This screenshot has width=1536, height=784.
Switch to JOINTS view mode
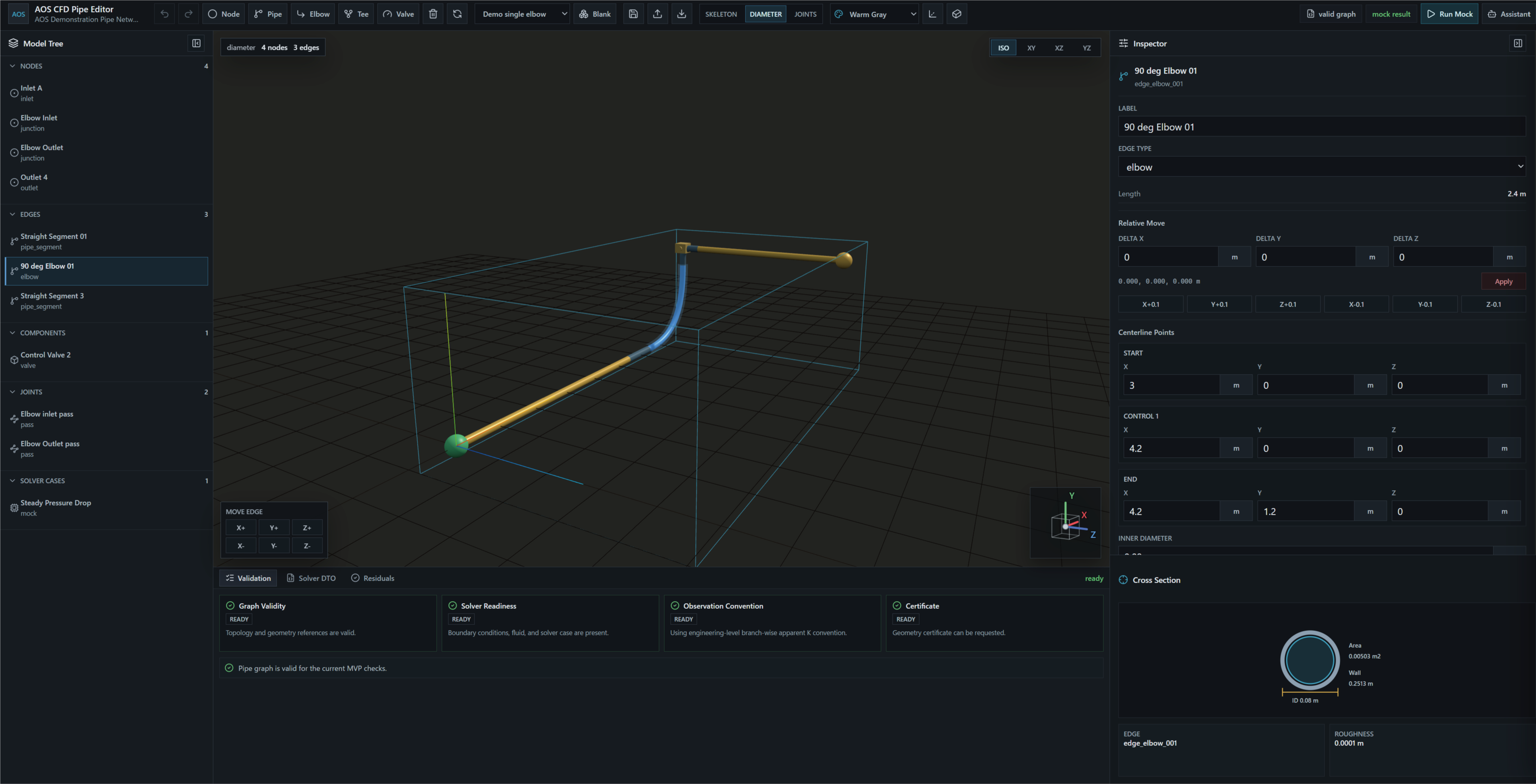pos(805,14)
